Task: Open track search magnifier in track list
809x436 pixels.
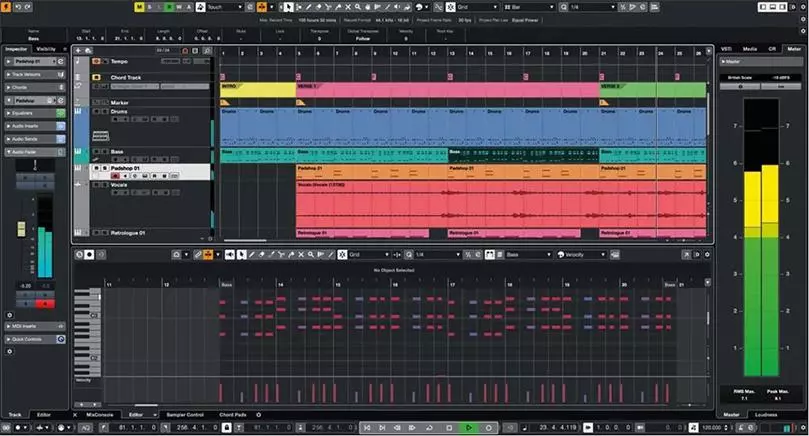Action: 207,51
